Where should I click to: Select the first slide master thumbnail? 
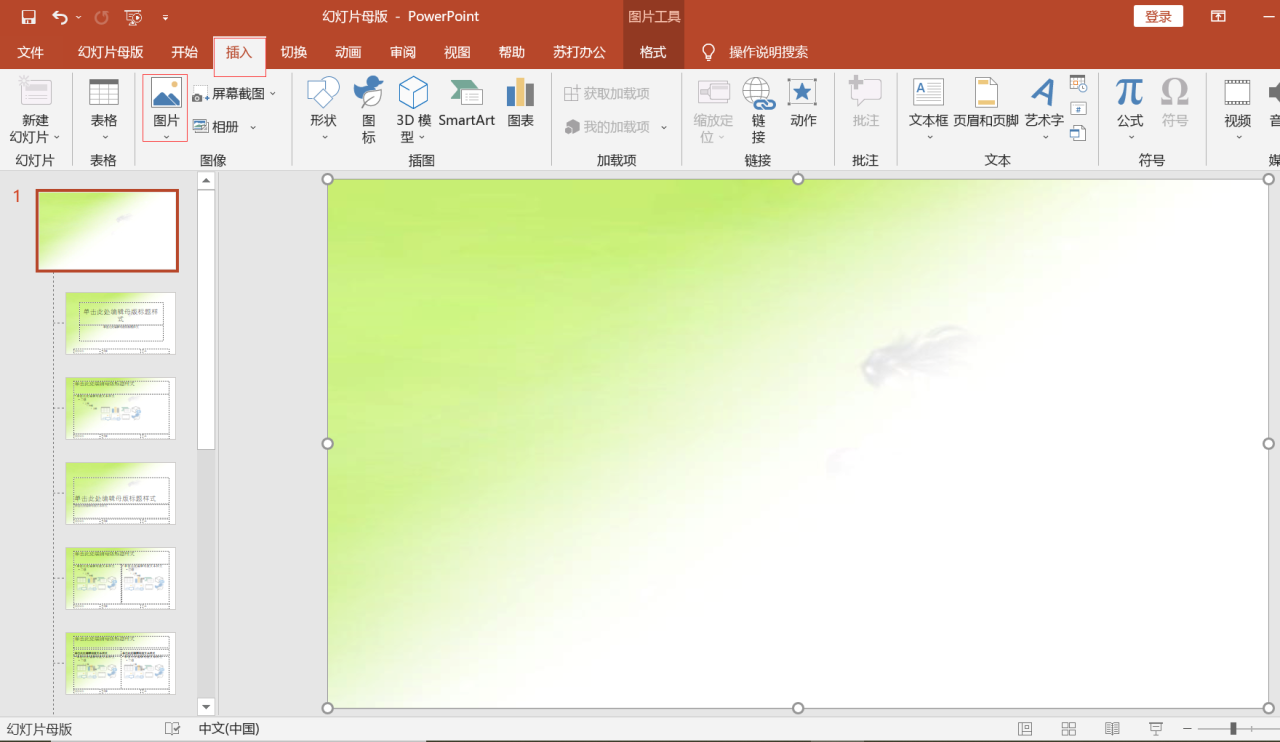pos(107,230)
